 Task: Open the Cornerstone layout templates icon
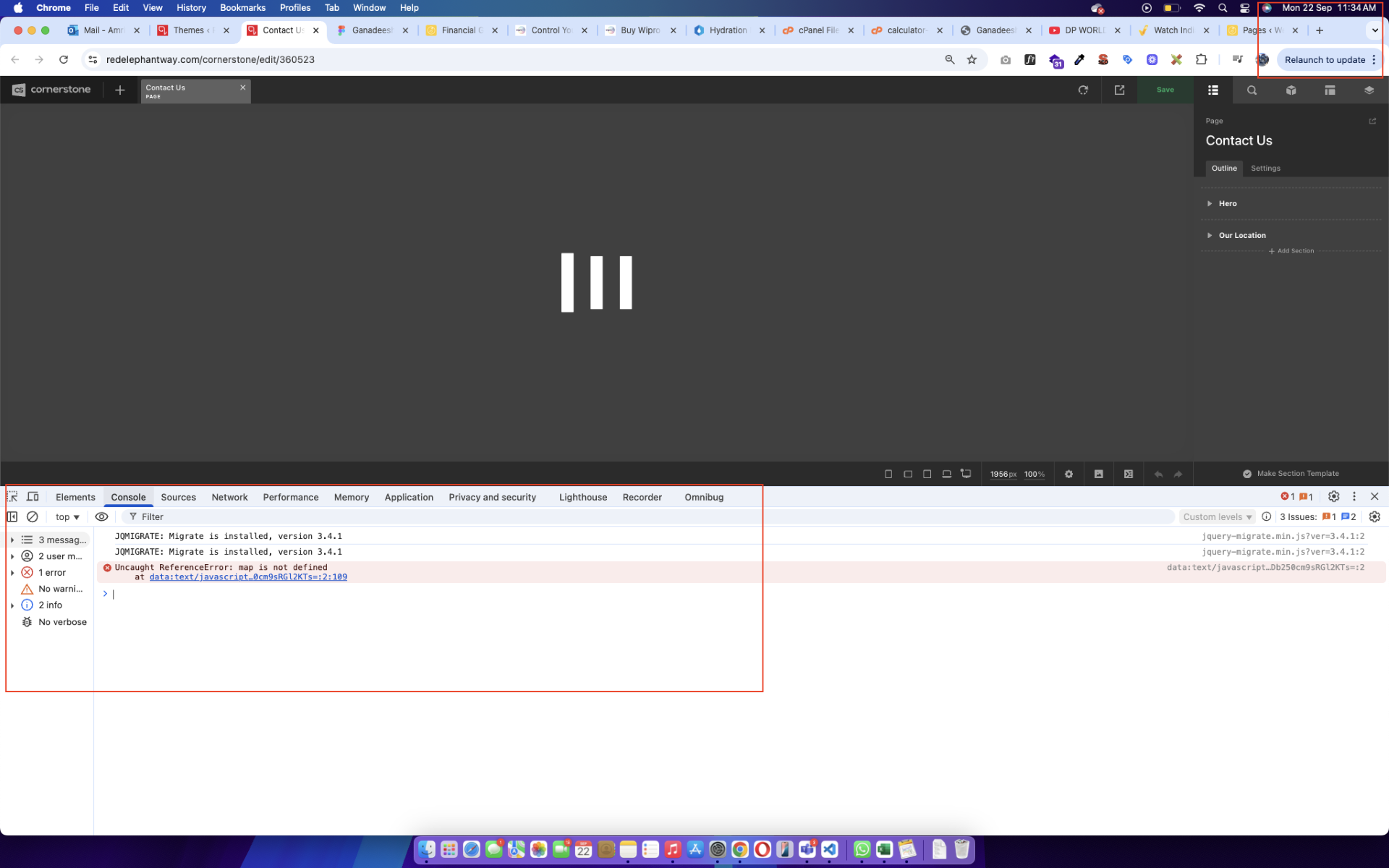(x=1330, y=90)
